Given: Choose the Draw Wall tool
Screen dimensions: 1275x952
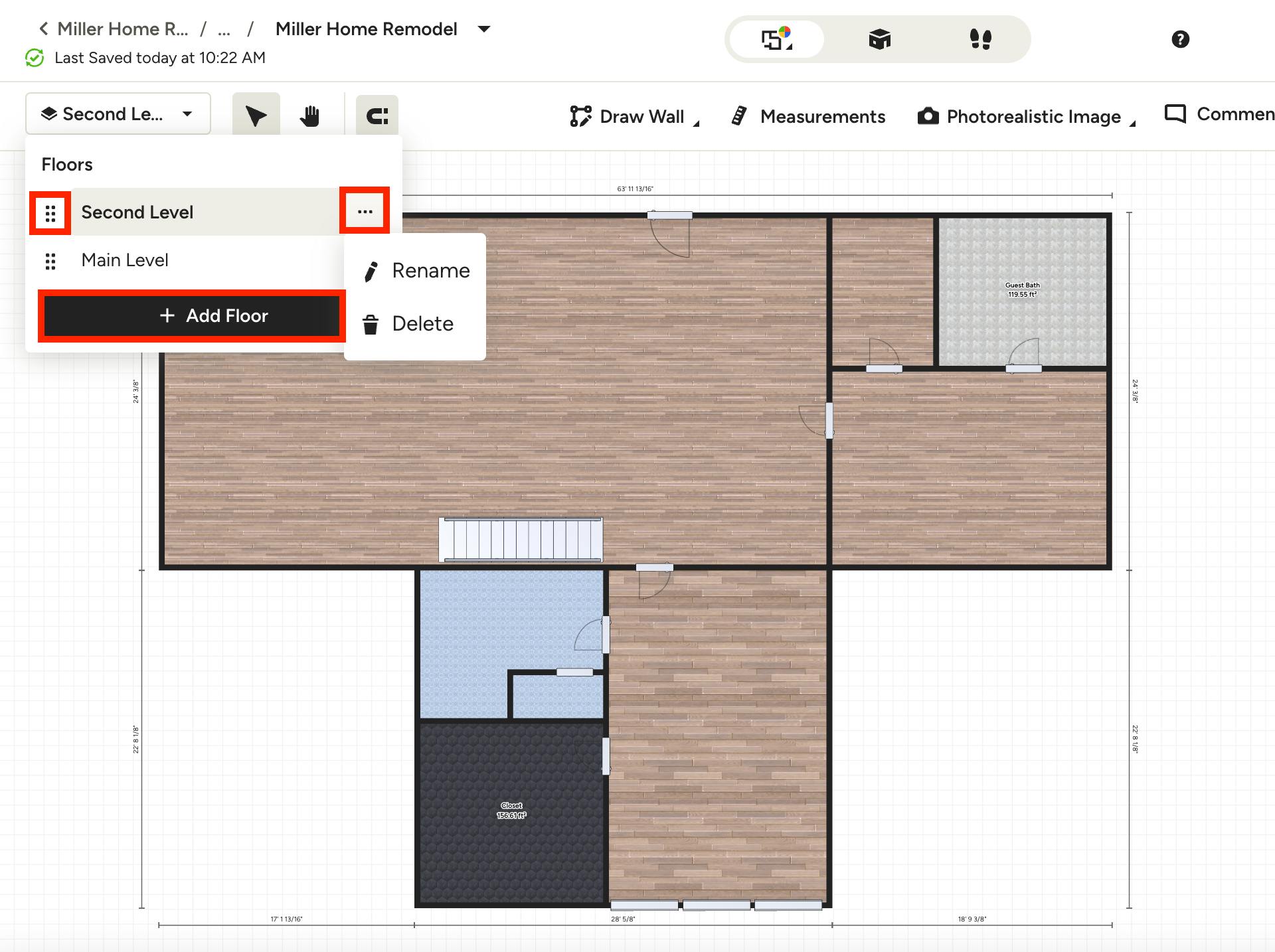Looking at the screenshot, I should coord(628,116).
